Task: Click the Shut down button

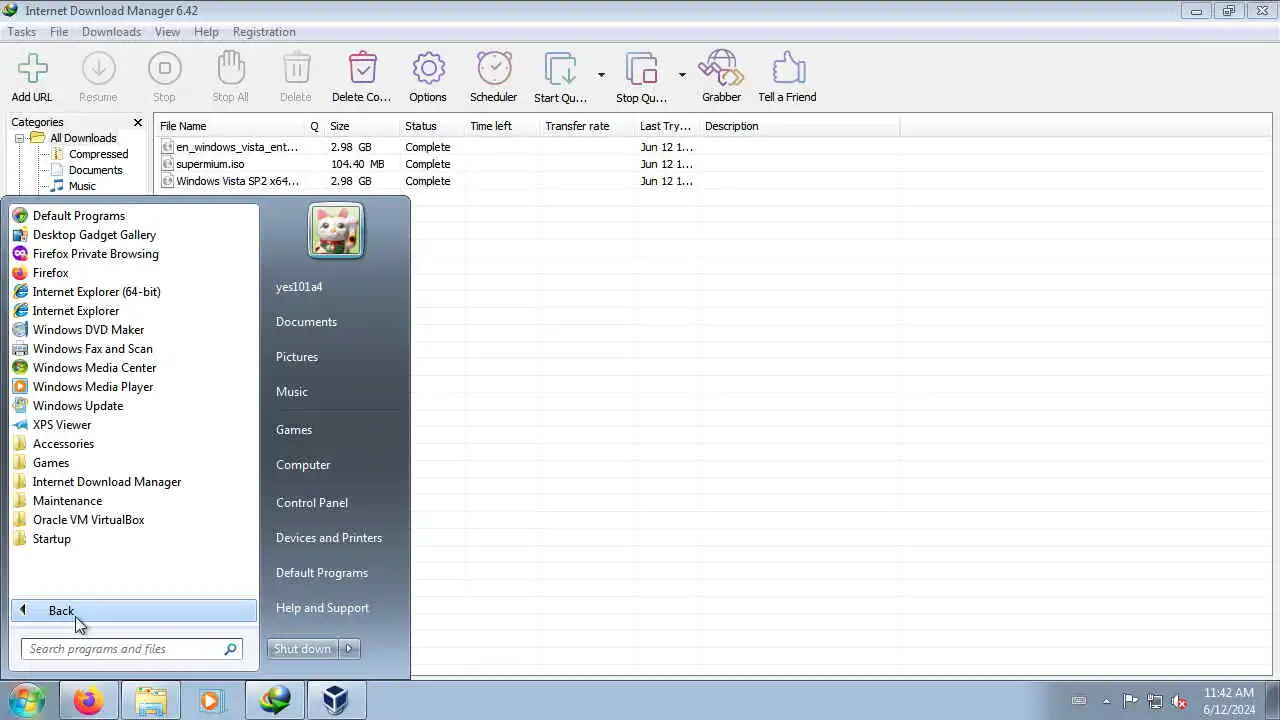Action: click(x=304, y=649)
